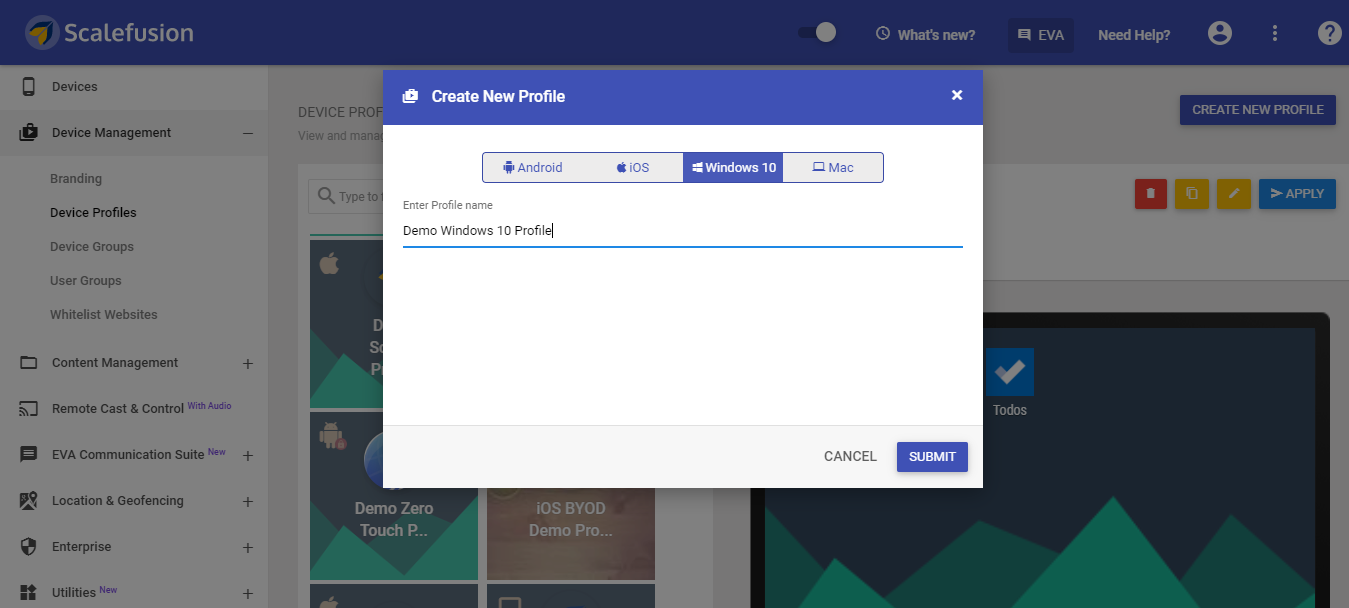Click the Utilities icon
This screenshot has height=608, width=1349.
29,593
